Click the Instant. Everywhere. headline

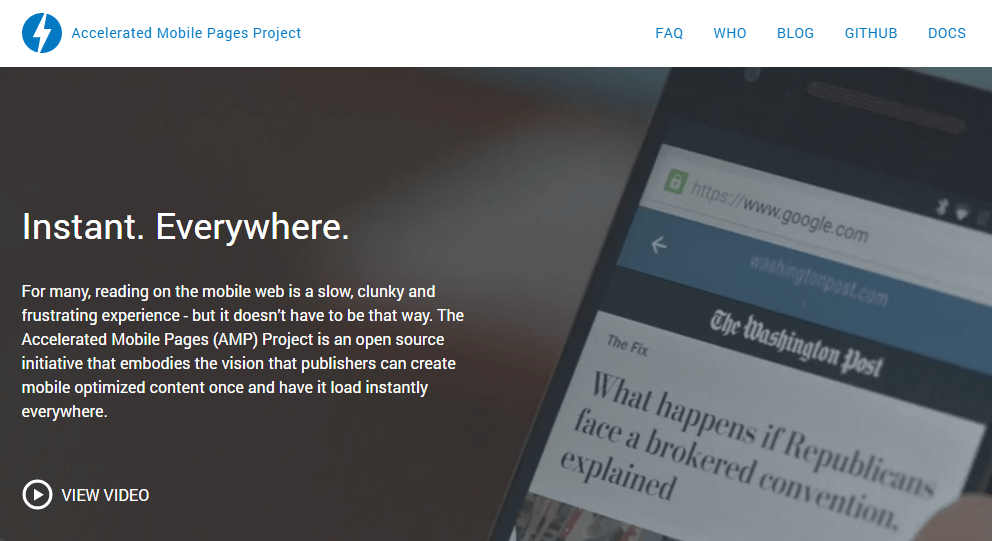point(185,227)
